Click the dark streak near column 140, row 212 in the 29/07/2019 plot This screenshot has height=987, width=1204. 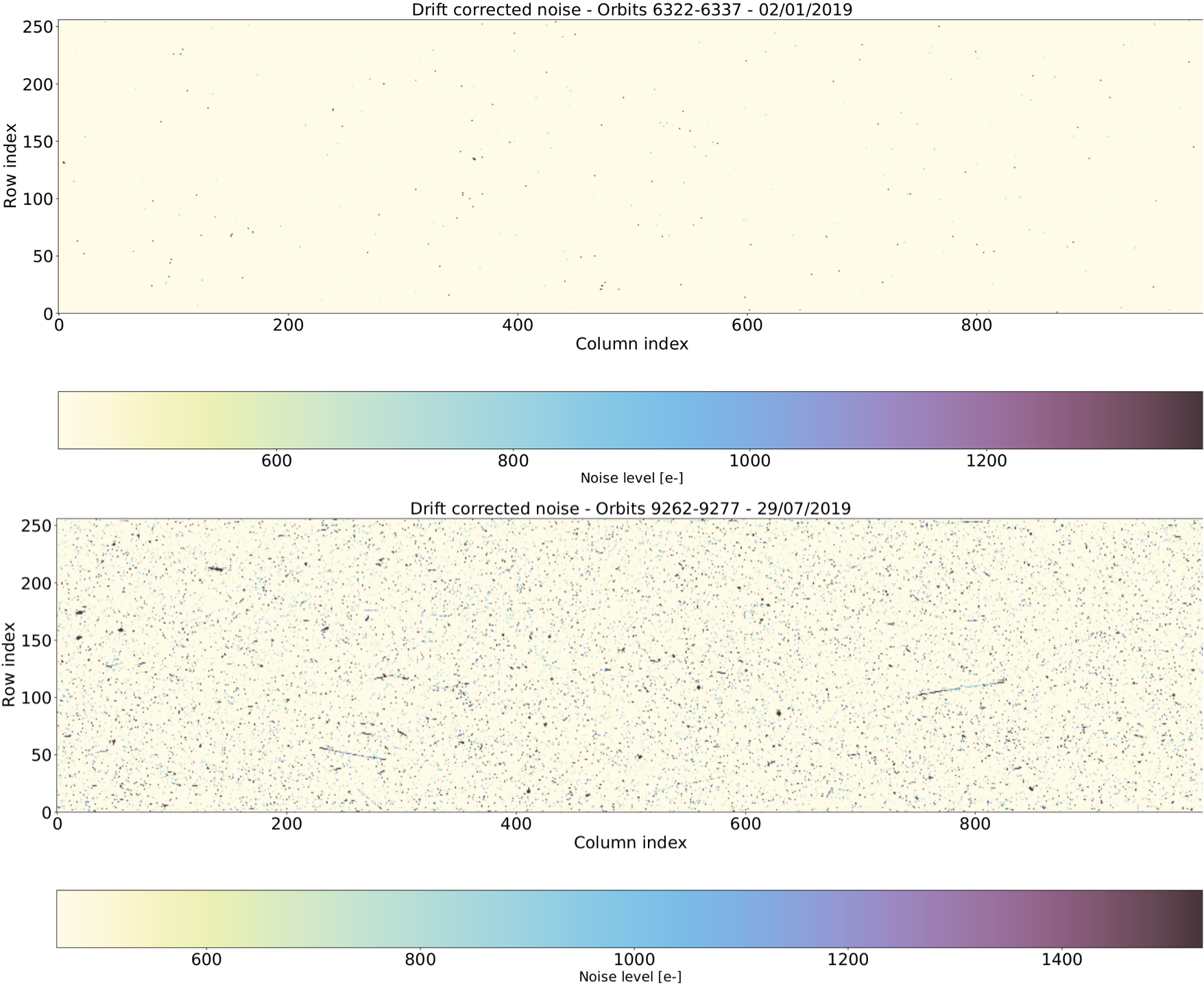pyautogui.click(x=216, y=569)
